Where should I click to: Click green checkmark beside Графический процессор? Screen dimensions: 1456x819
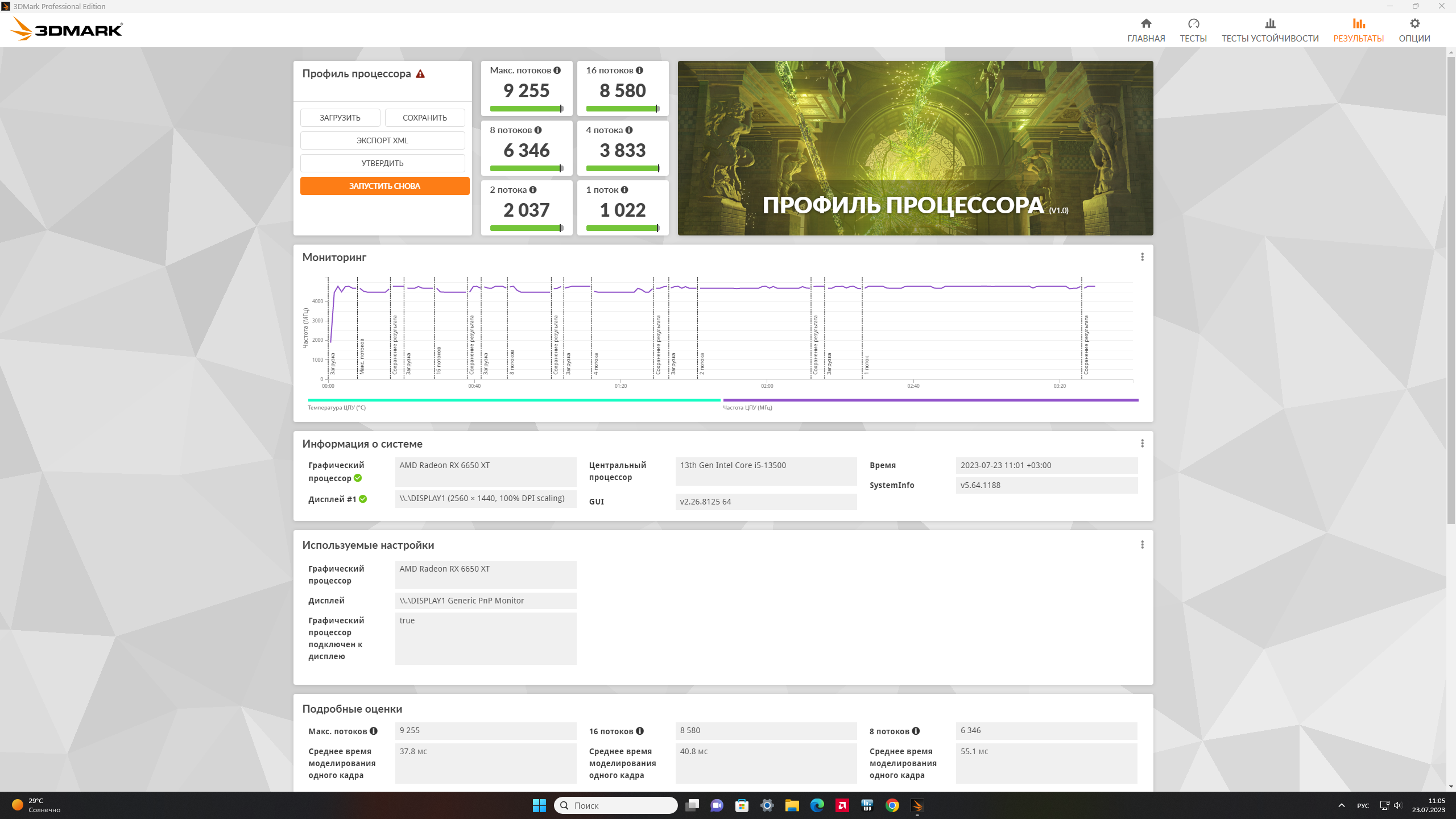pyautogui.click(x=358, y=478)
